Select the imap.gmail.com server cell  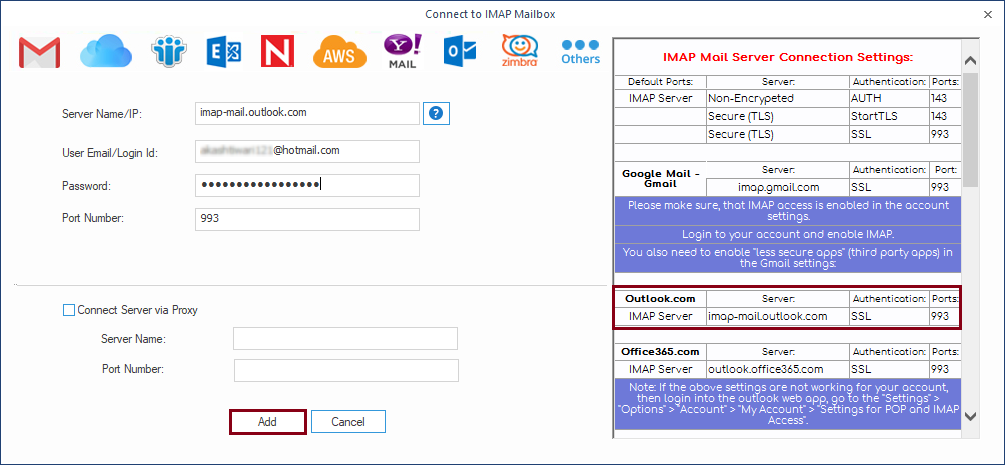coord(777,187)
